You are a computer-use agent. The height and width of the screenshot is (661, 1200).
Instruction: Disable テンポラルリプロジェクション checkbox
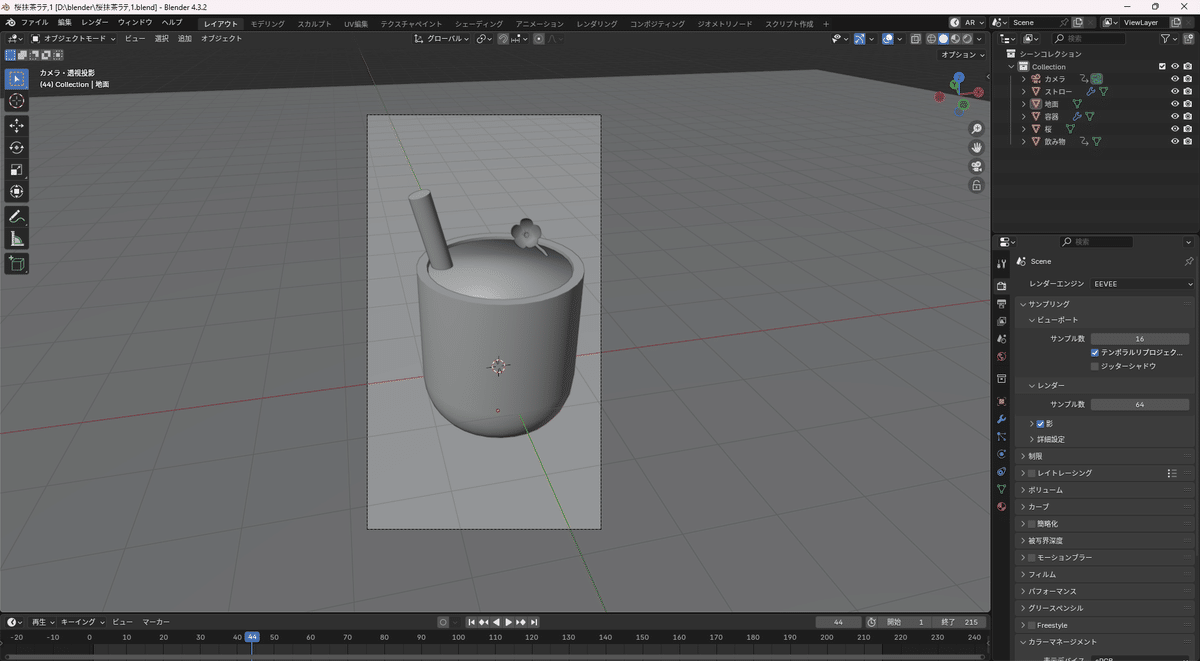pos(1095,353)
